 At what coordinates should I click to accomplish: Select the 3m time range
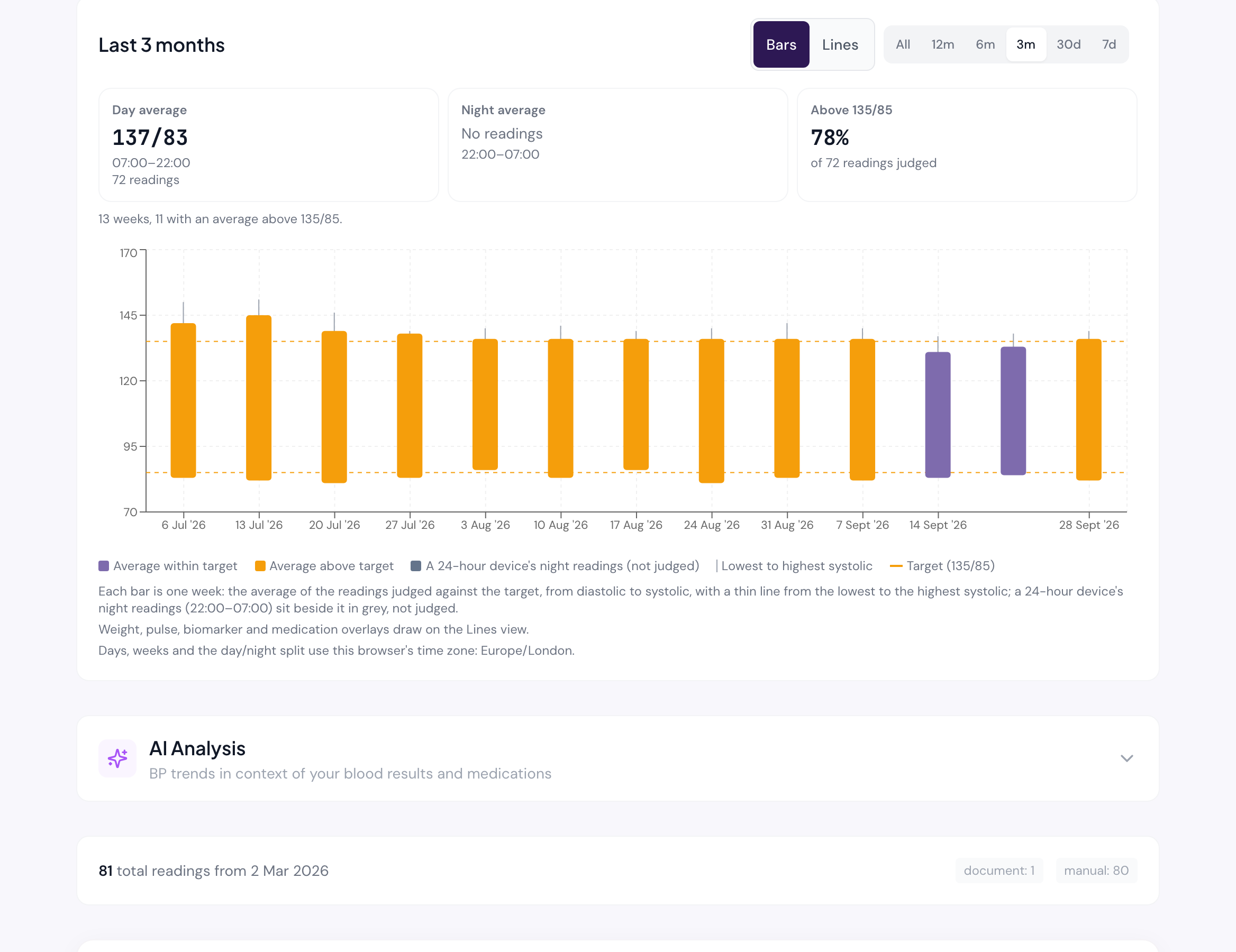pyautogui.click(x=1025, y=44)
